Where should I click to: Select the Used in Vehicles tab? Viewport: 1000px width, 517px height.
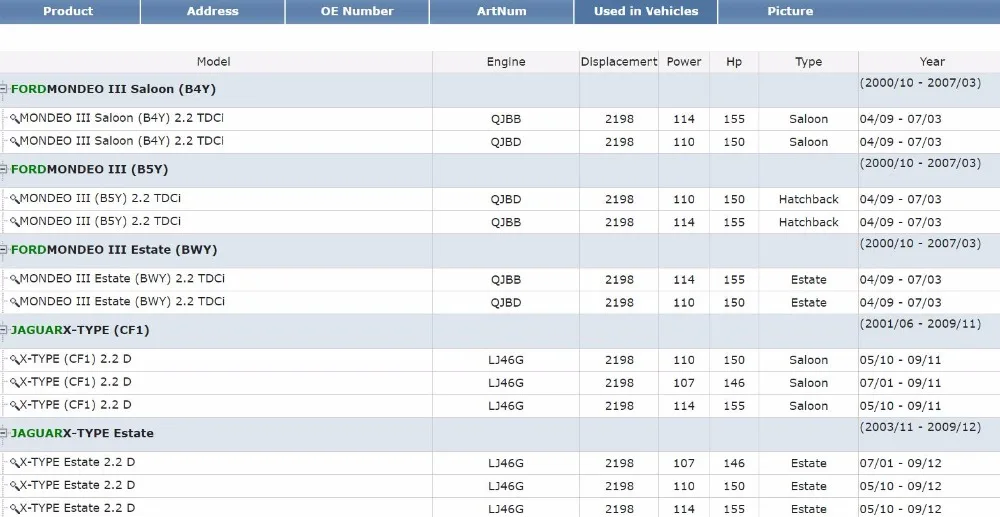tap(646, 11)
